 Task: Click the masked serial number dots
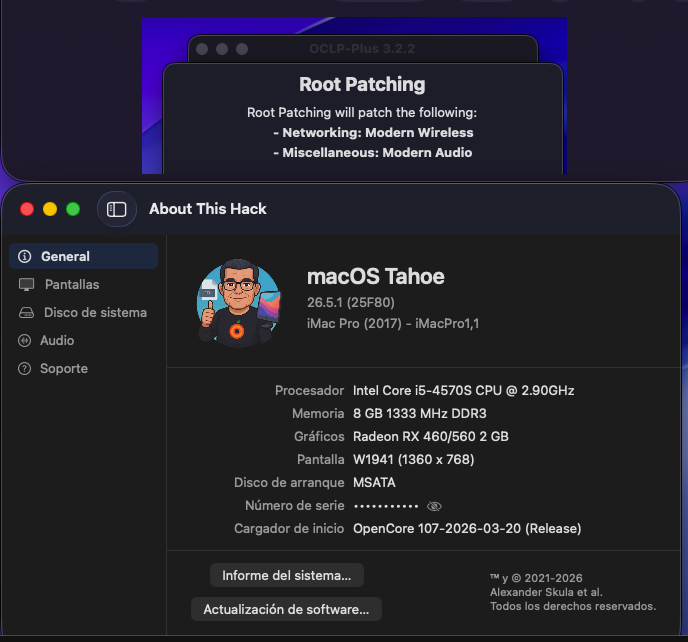coord(386,506)
